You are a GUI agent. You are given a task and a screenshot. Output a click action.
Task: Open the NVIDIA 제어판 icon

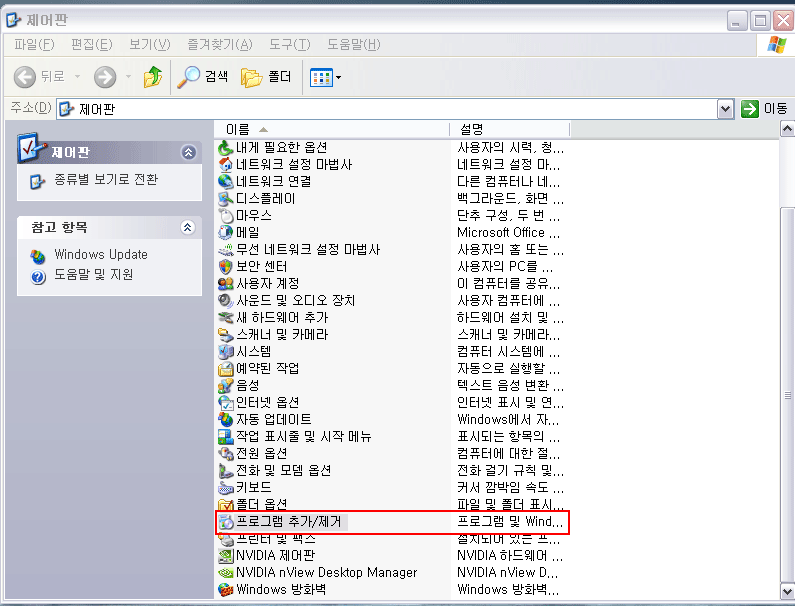click(225, 555)
